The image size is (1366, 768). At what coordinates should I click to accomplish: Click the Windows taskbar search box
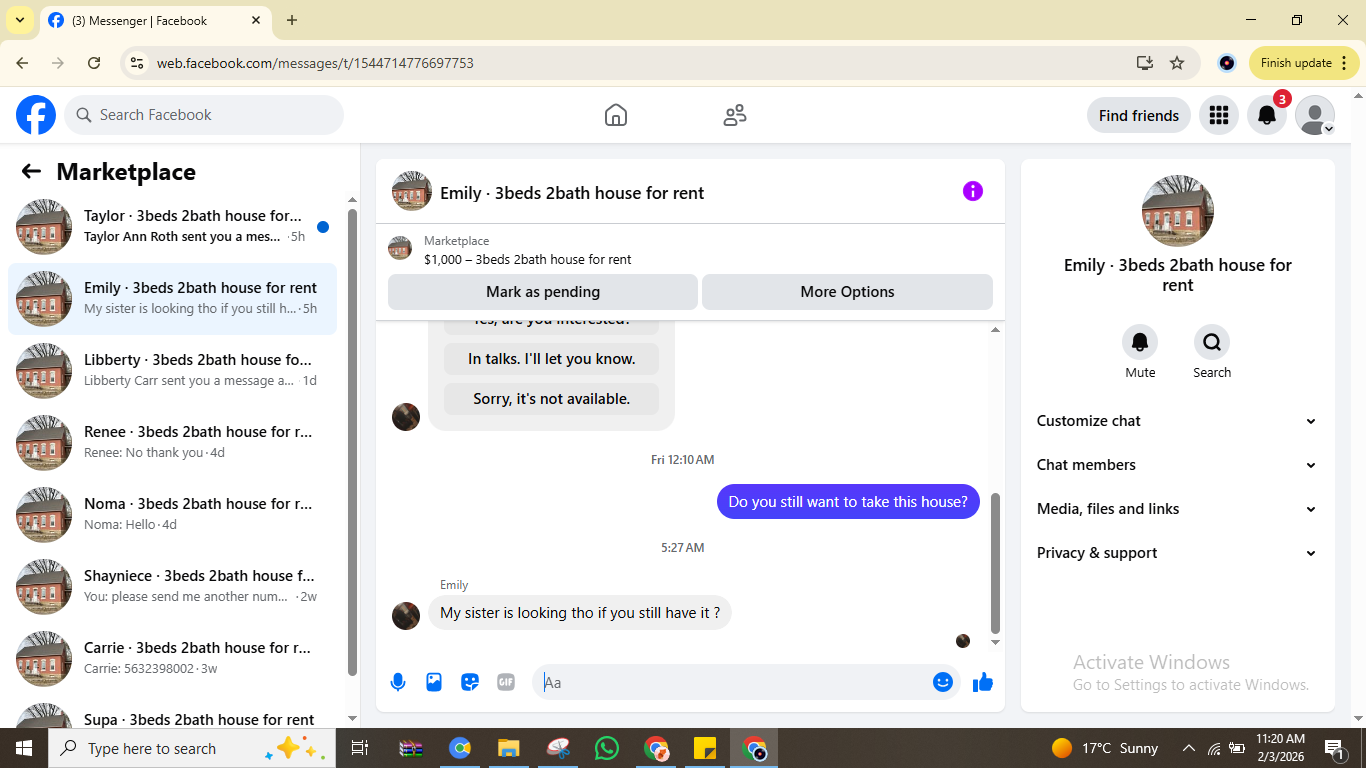tap(190, 748)
